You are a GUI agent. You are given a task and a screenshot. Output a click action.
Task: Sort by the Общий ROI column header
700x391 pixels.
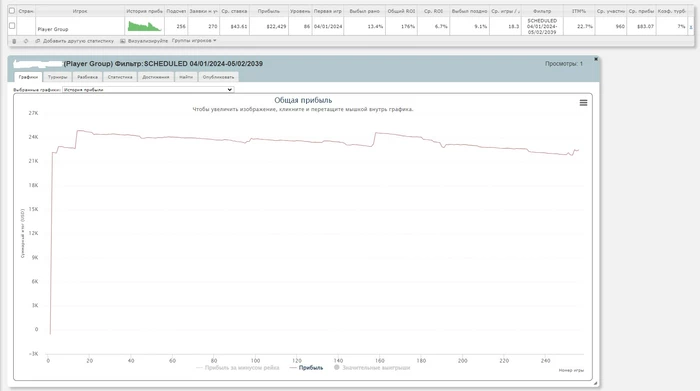[x=401, y=11]
